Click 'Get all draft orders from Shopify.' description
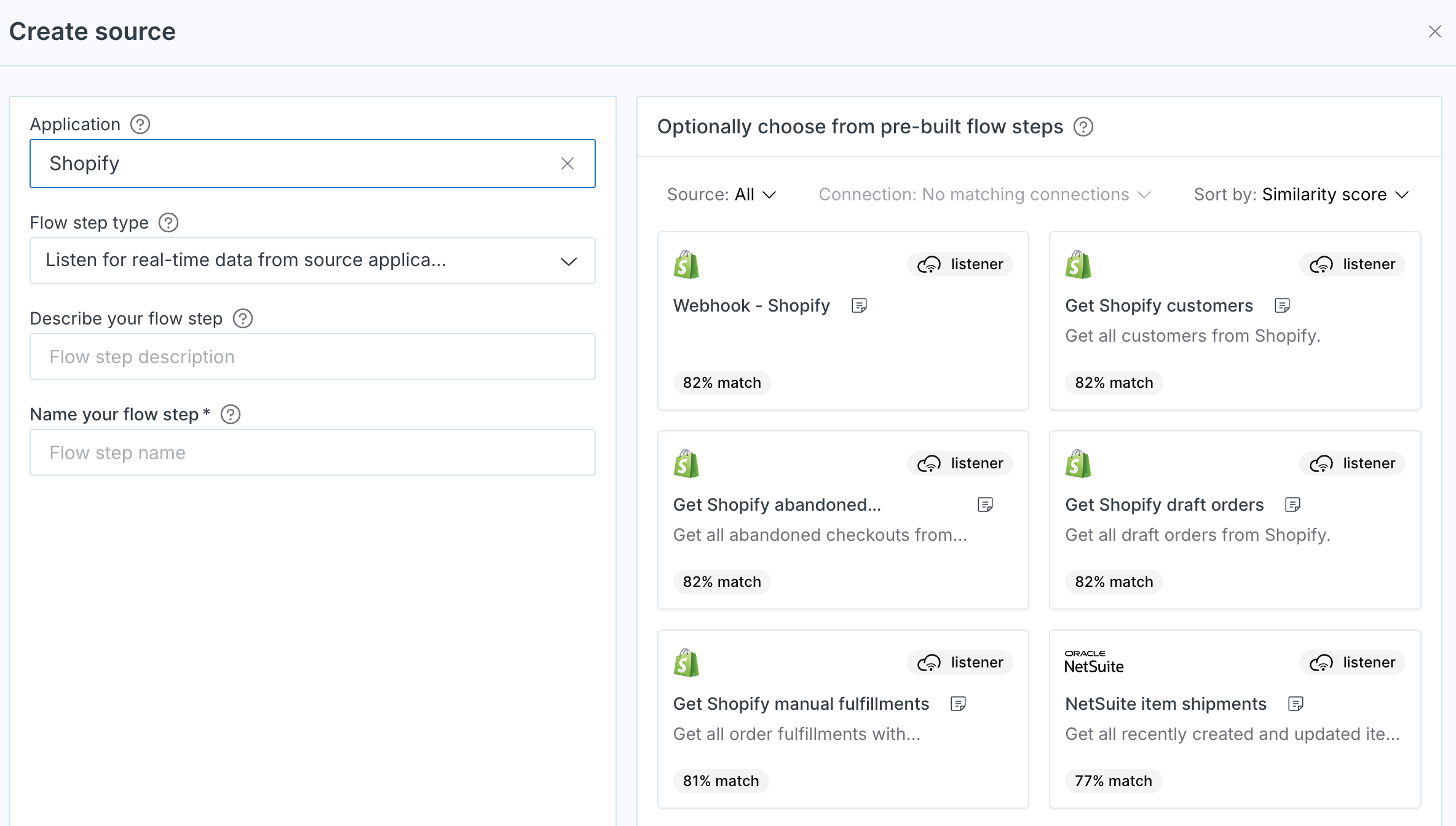 coord(1198,535)
